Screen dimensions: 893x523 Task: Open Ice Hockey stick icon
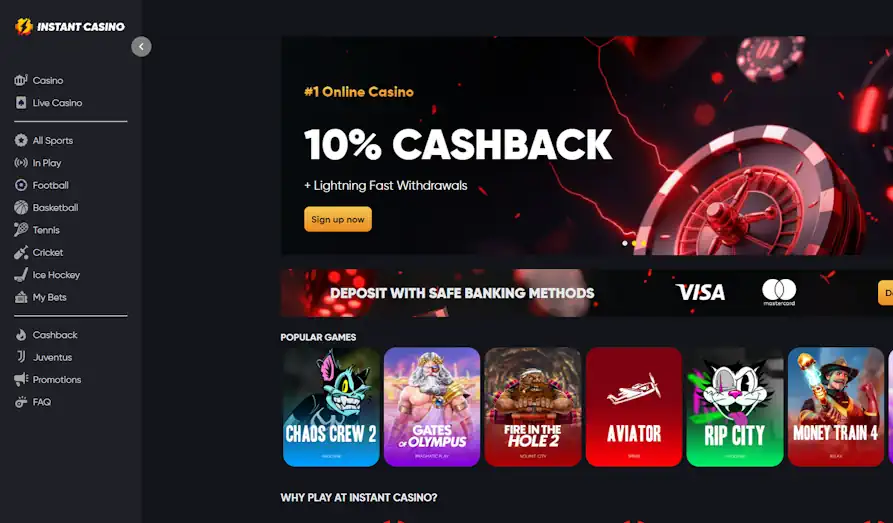tap(21, 275)
